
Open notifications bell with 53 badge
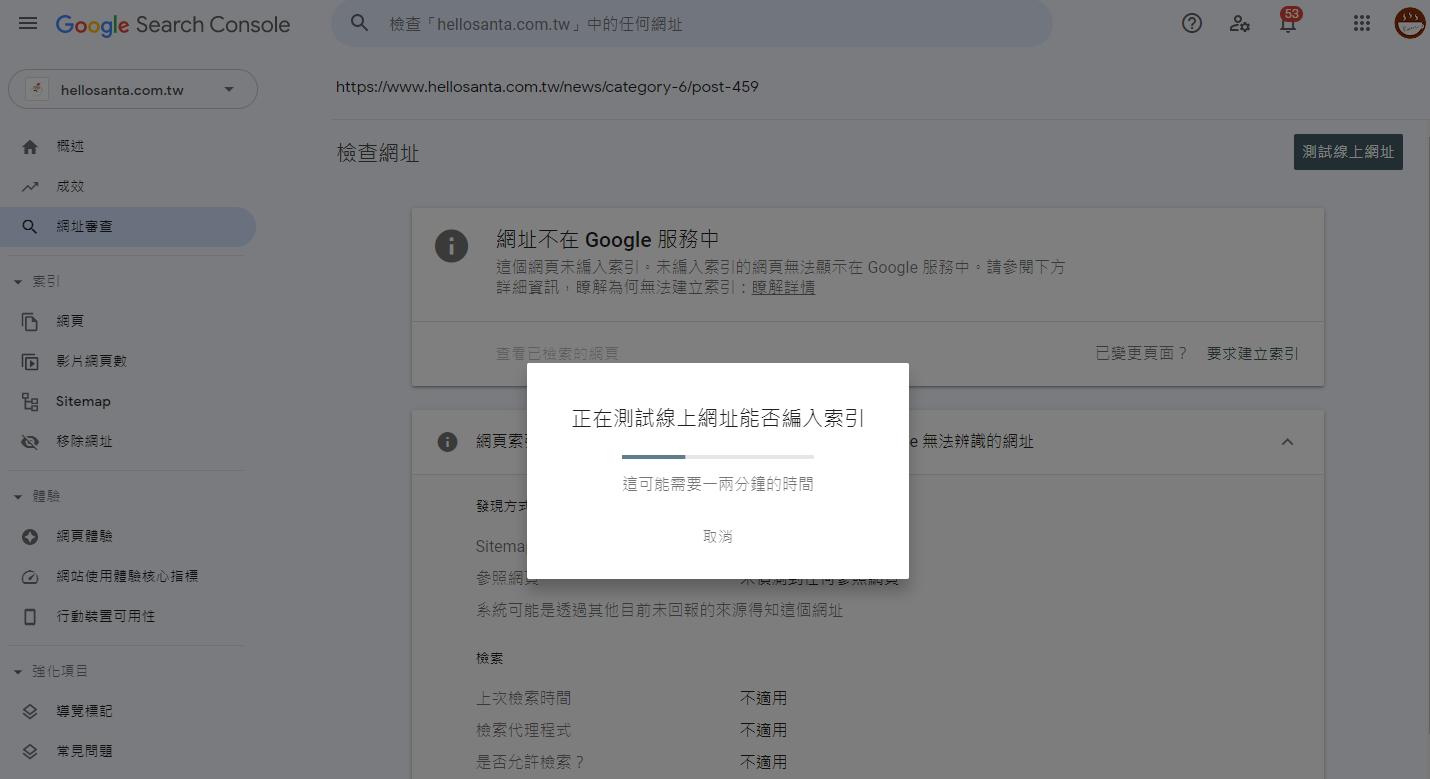[1289, 21]
